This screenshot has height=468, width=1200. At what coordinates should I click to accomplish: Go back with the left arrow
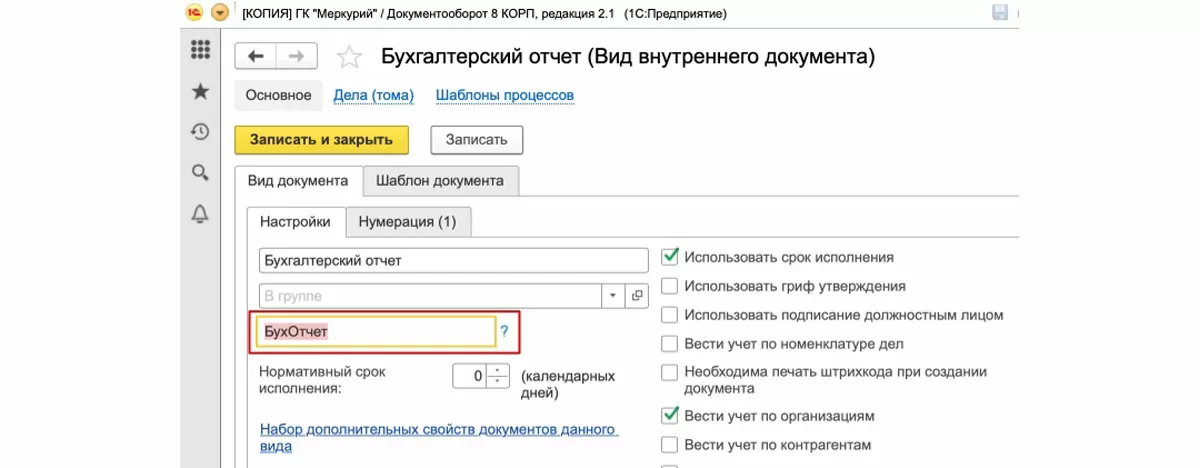tap(255, 56)
